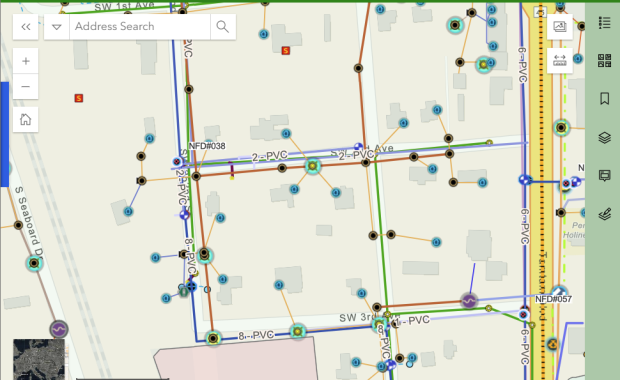This screenshot has height=380, width=620.
Task: Click the overview map thumbnail
Action: 39,359
